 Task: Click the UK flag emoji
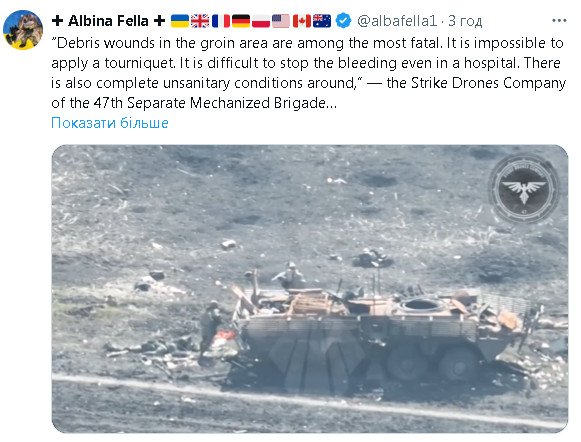(x=200, y=21)
